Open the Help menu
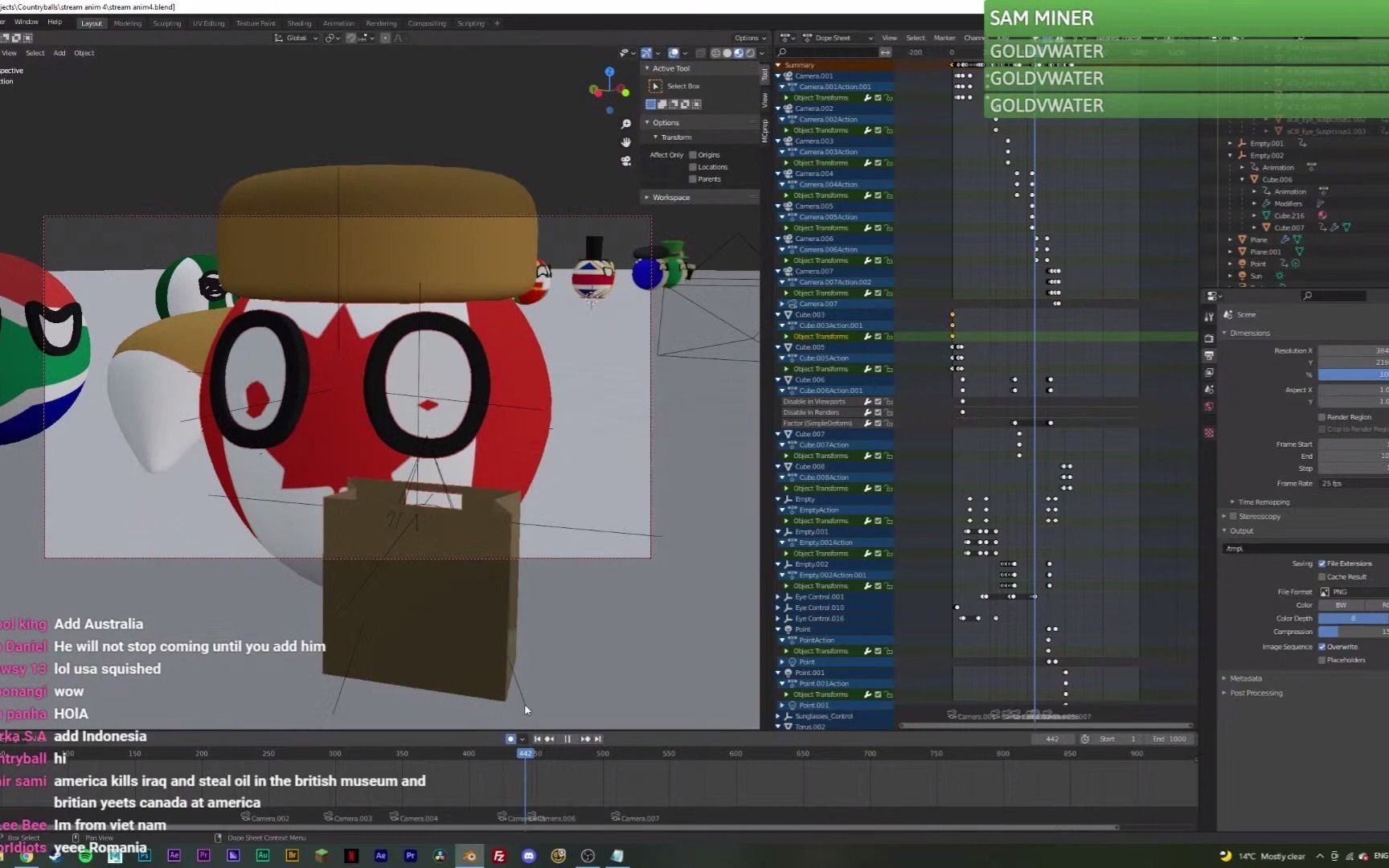 [x=55, y=22]
